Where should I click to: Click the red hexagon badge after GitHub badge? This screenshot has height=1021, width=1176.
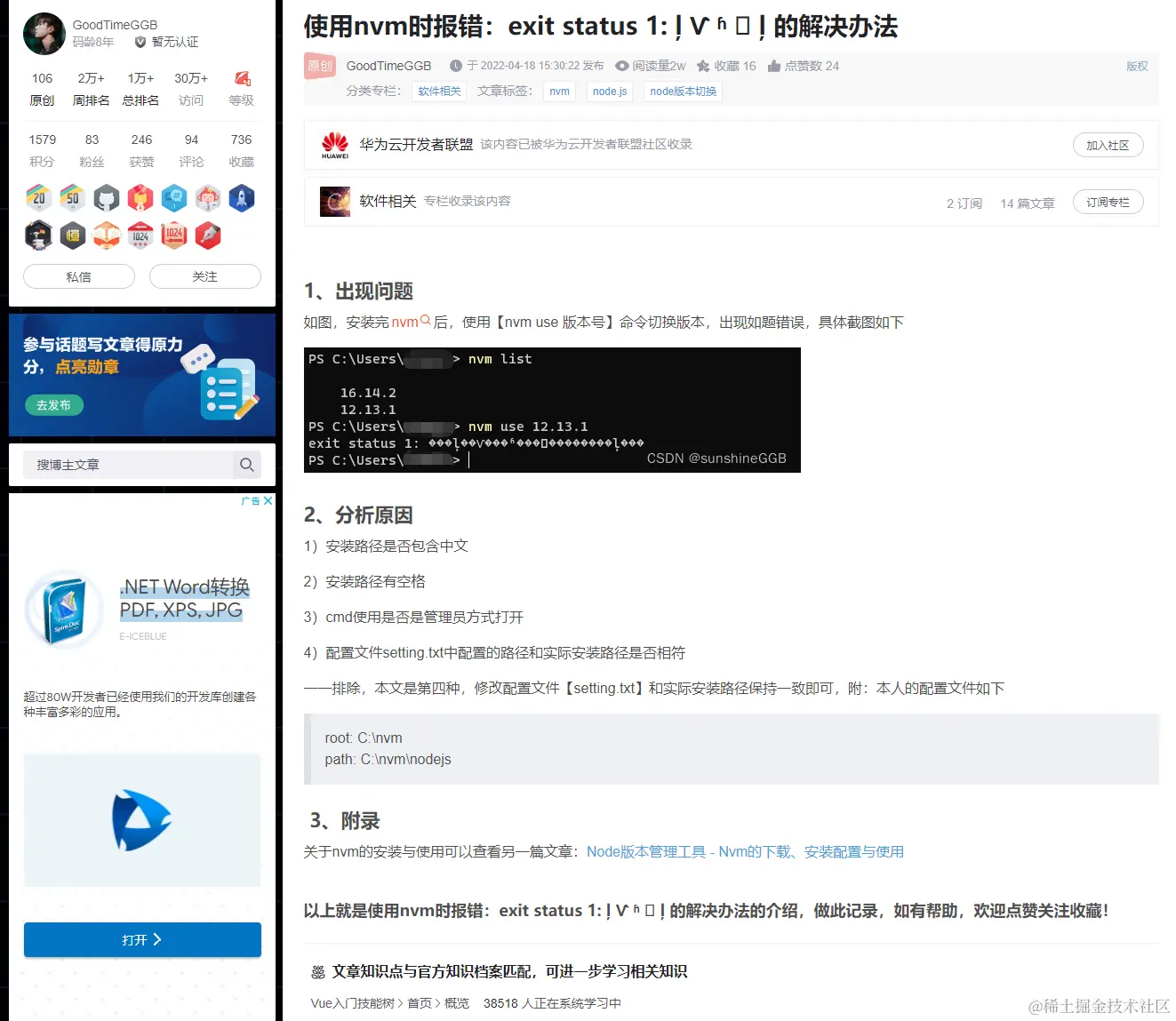click(140, 197)
